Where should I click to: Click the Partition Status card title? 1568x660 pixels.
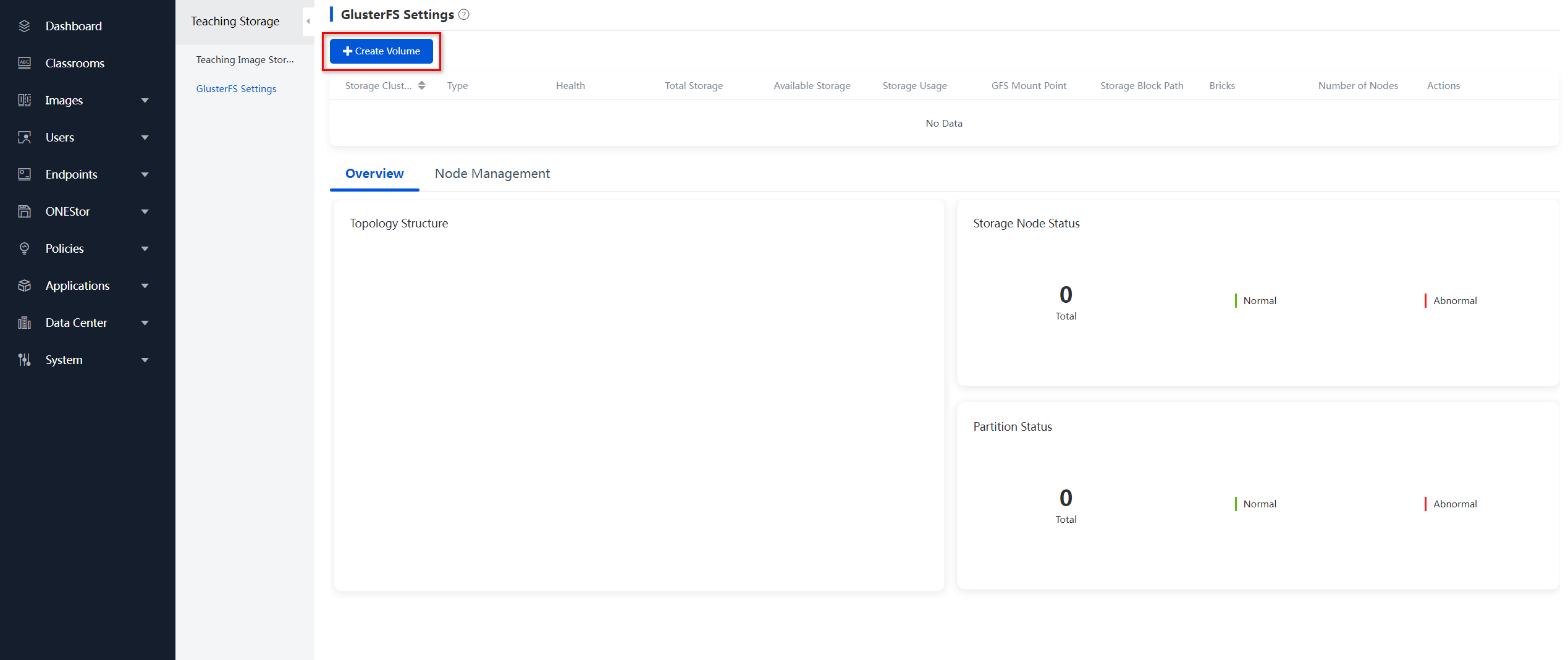click(x=1012, y=426)
